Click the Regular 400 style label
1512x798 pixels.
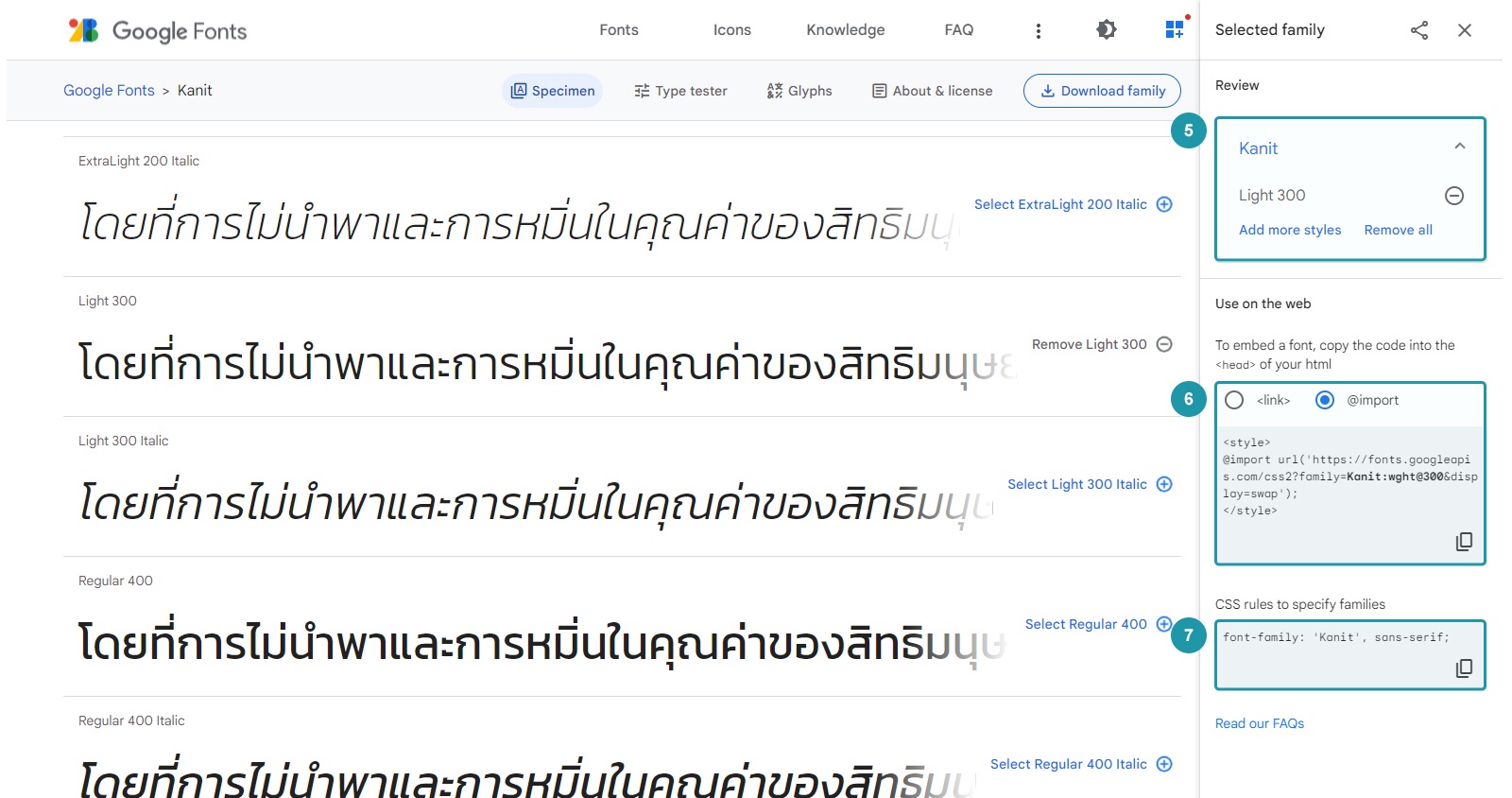click(115, 581)
